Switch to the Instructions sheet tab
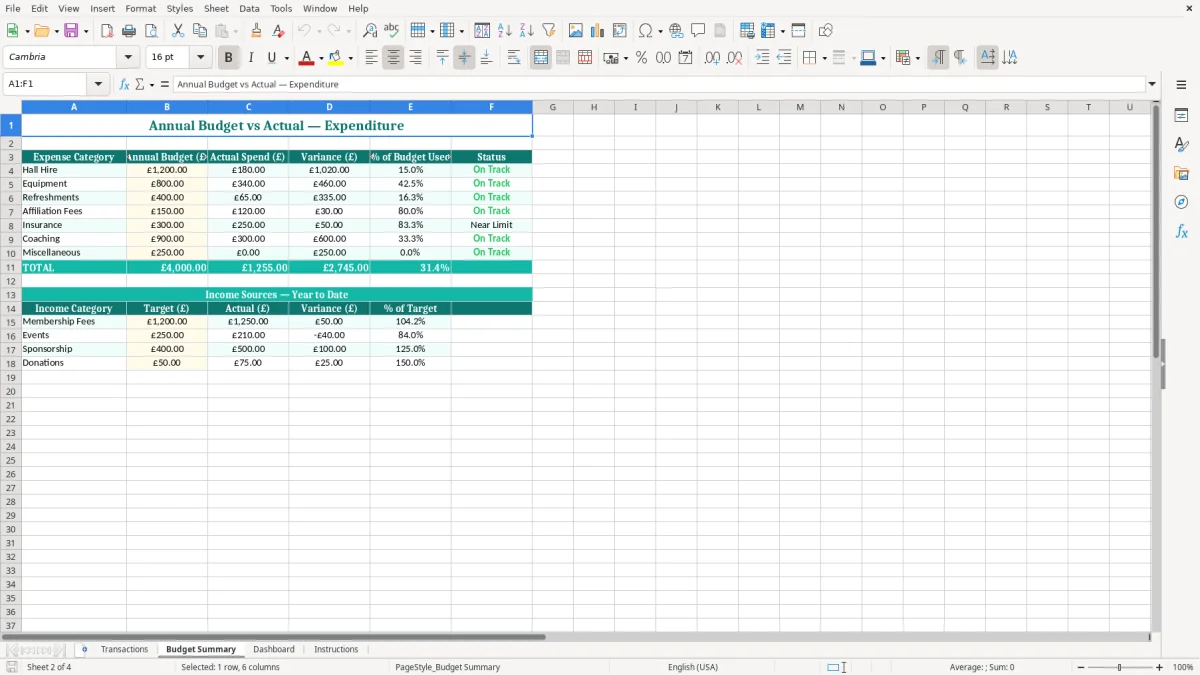The height and width of the screenshot is (675, 1200). tap(336, 649)
